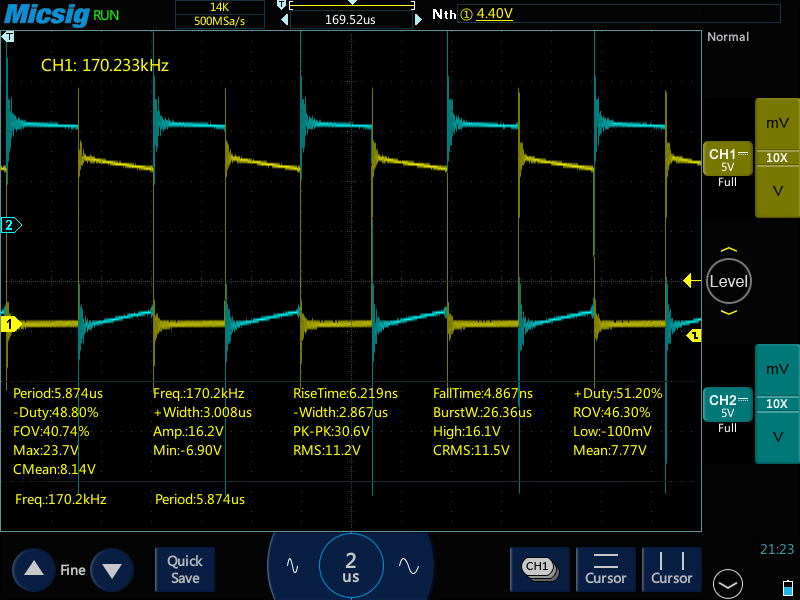This screenshot has height=600, width=800.
Task: Tap the Mean:7.77V measurement
Action: click(x=609, y=451)
